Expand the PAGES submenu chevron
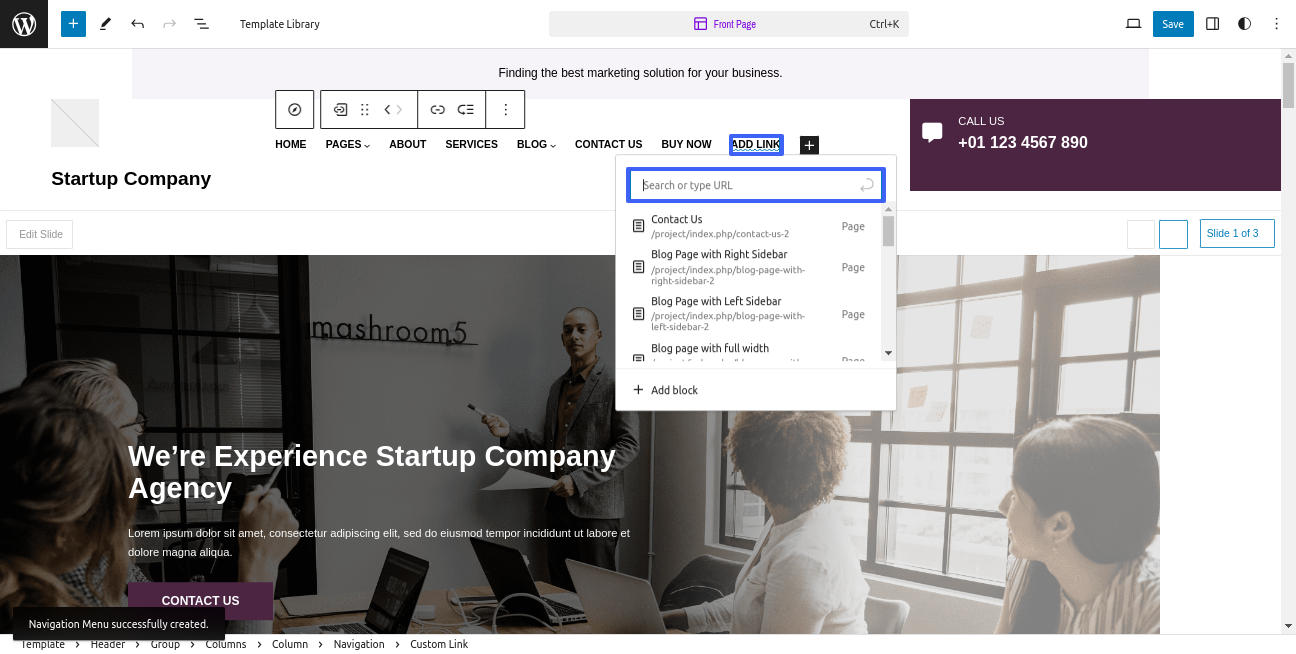 pyautogui.click(x=367, y=146)
